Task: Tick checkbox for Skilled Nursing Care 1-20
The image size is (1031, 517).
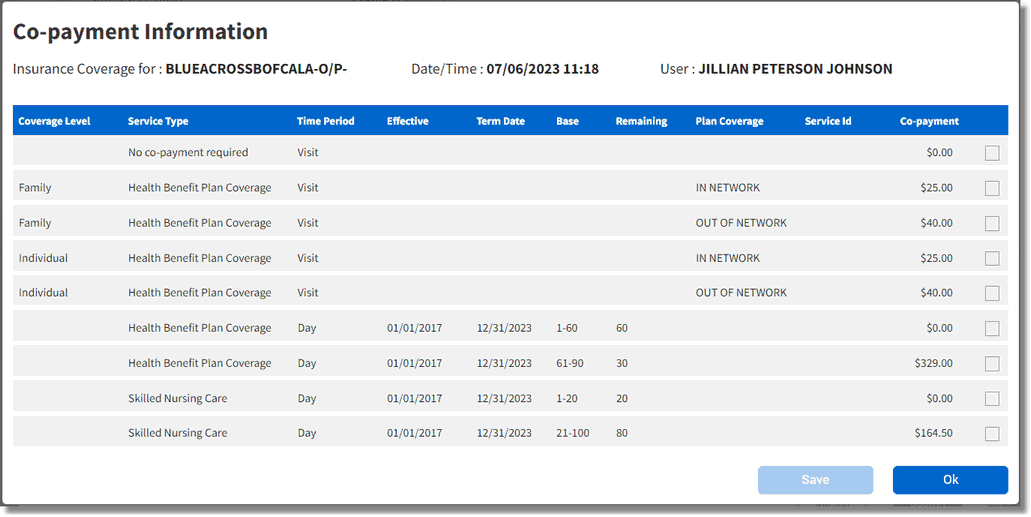Action: [992, 399]
